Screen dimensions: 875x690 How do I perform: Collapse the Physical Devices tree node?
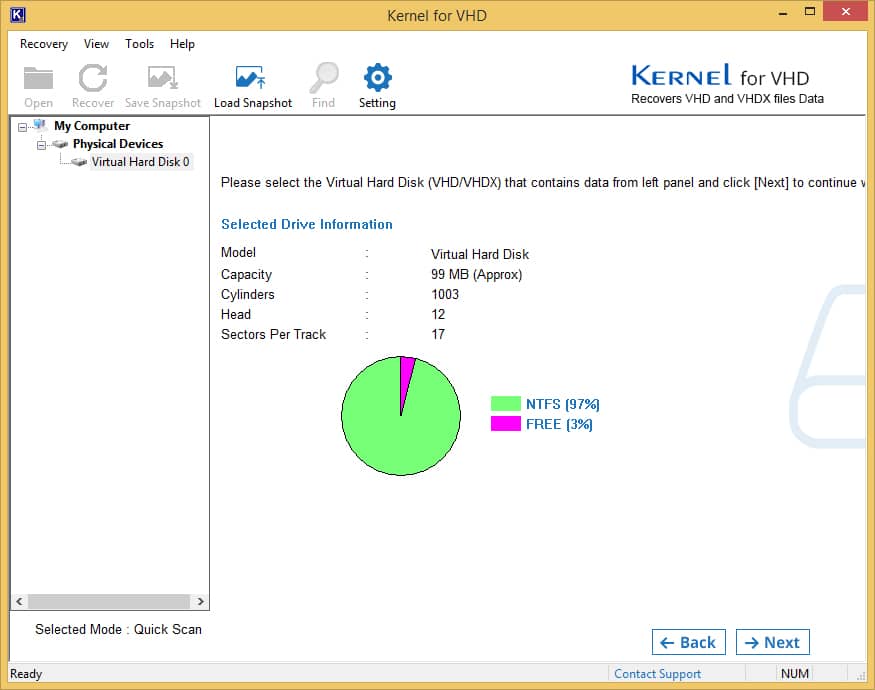click(42, 144)
